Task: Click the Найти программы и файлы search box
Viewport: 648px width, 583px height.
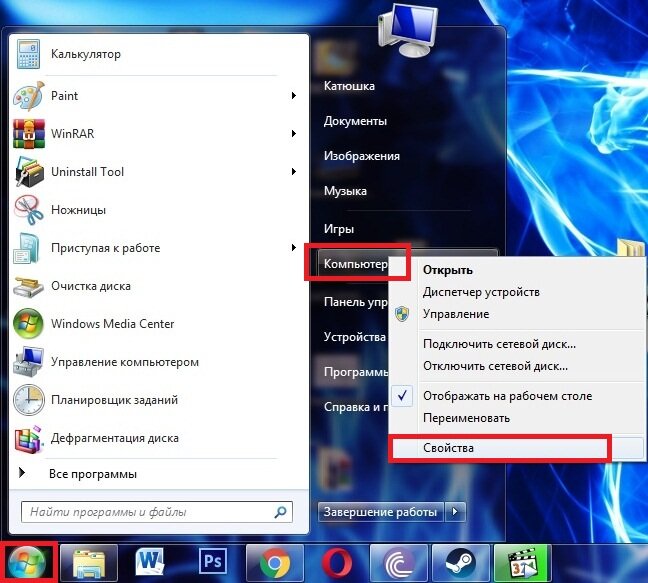Action: [157, 512]
